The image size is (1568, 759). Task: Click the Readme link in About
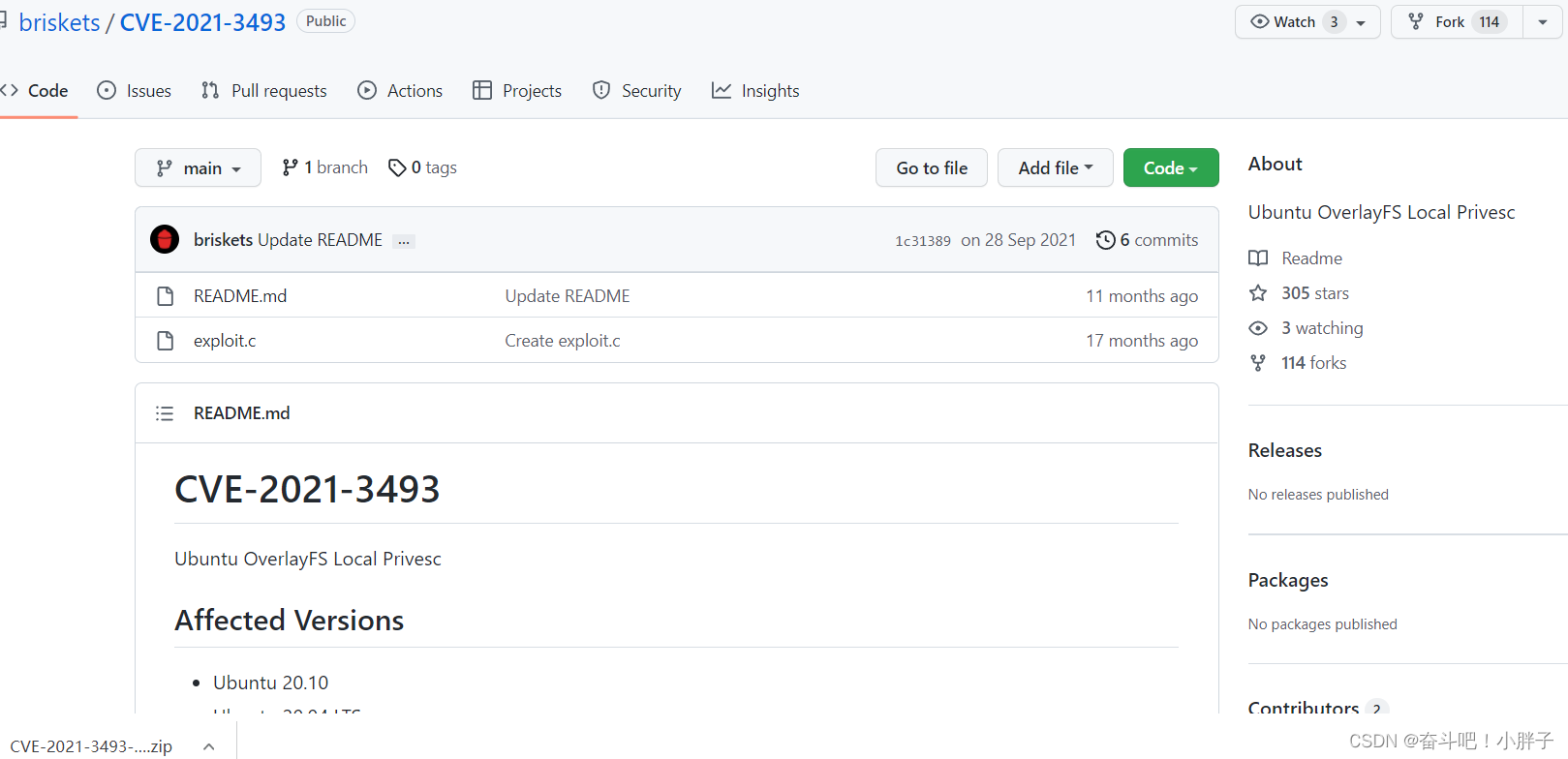(1311, 258)
